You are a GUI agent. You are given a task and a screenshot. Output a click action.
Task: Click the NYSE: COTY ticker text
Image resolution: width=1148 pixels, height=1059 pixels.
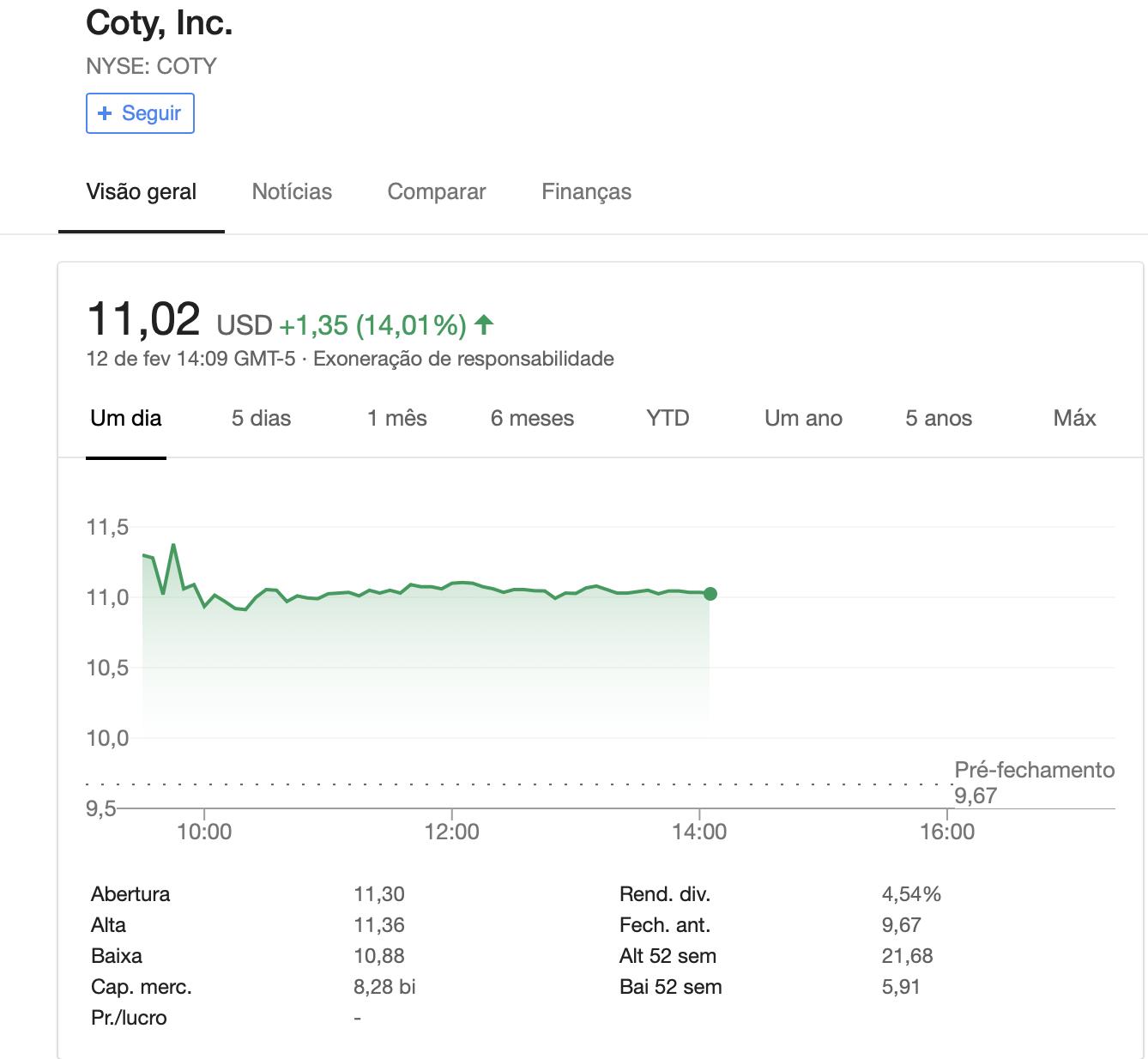151,65
